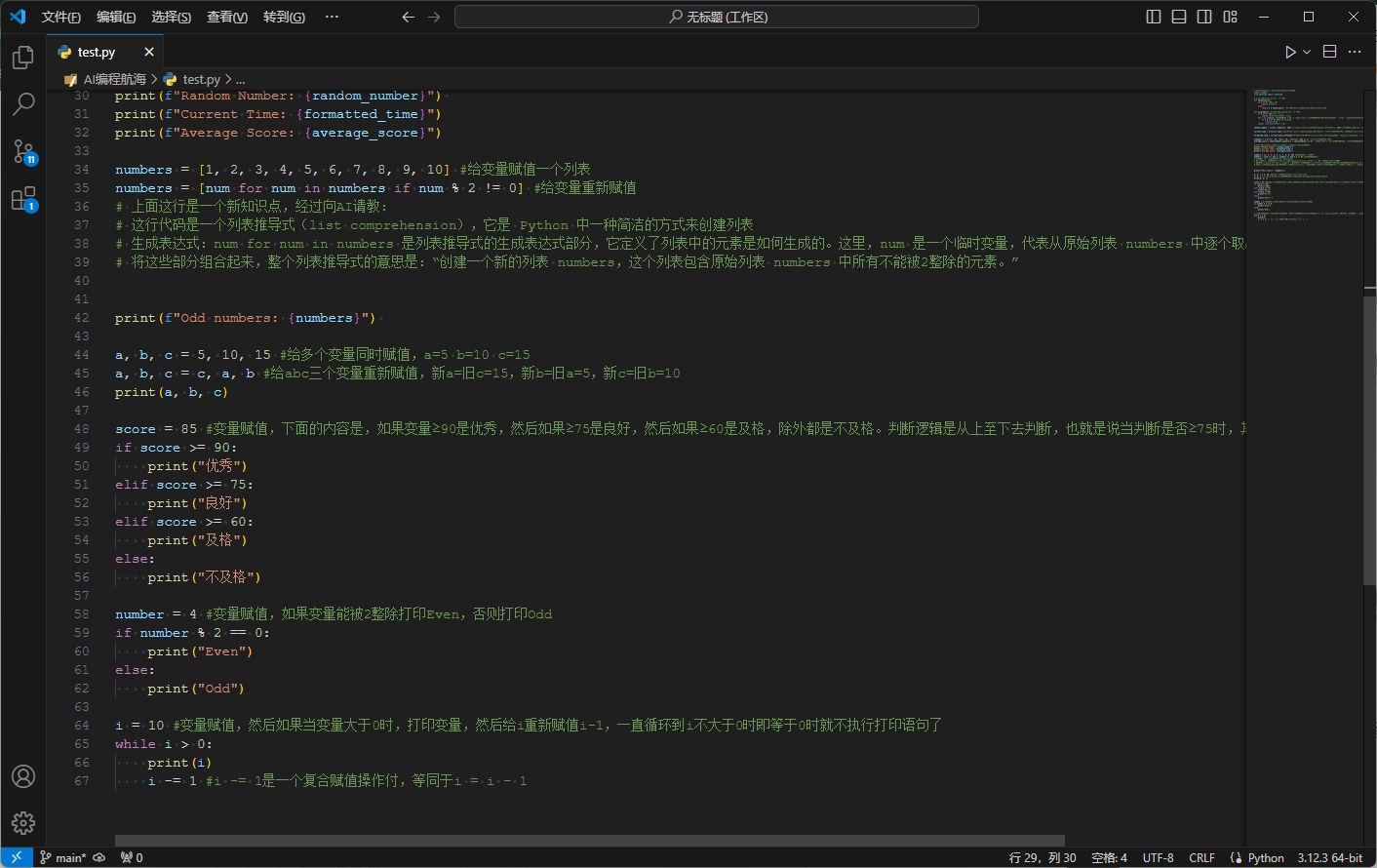
Task: Click the code 'elif score >= 60:'
Action: click(184, 522)
